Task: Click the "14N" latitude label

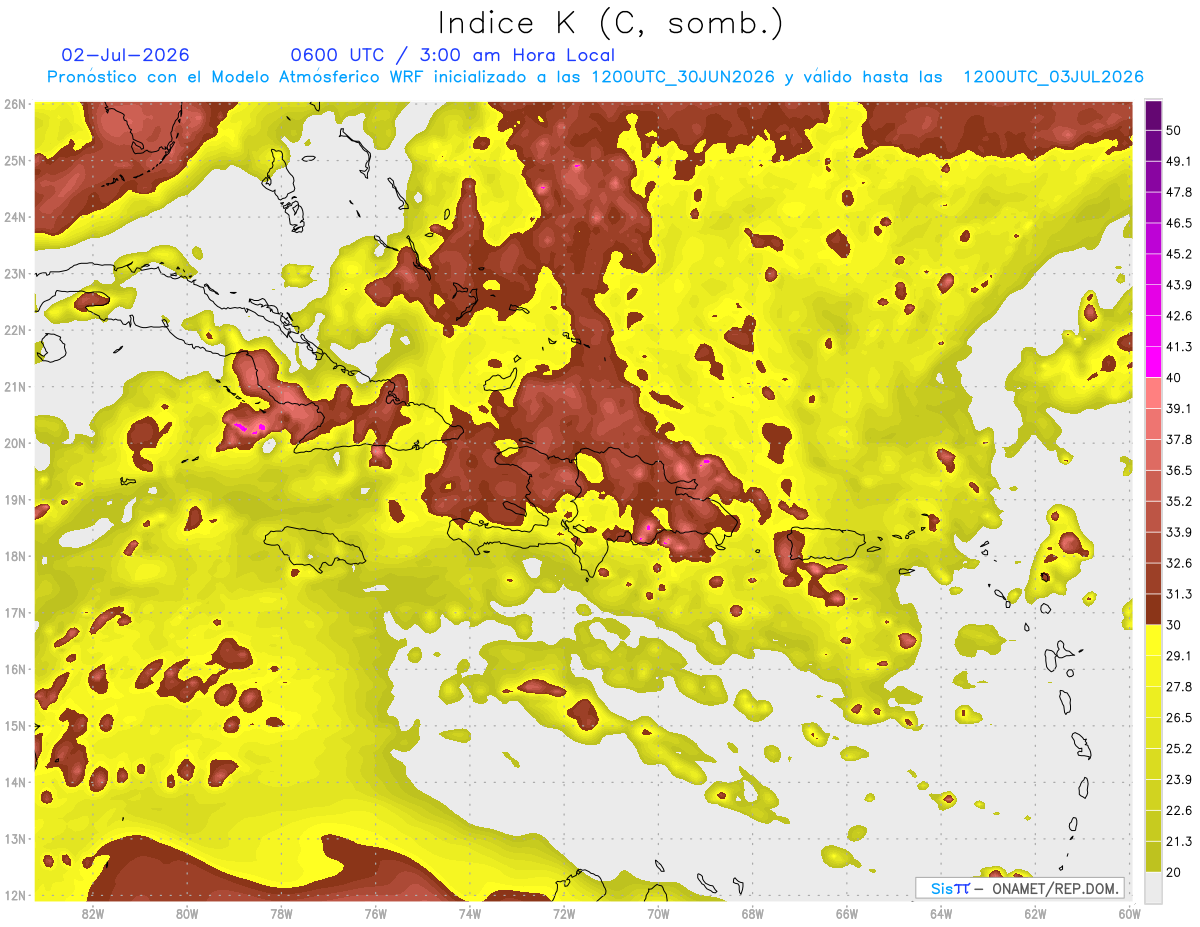Action: [x=15, y=782]
